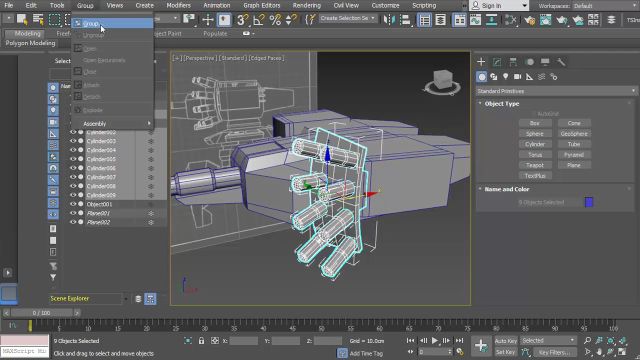Hide Cylinder007 using its eye icon
The width and height of the screenshot is (640, 360).
(x=73, y=177)
